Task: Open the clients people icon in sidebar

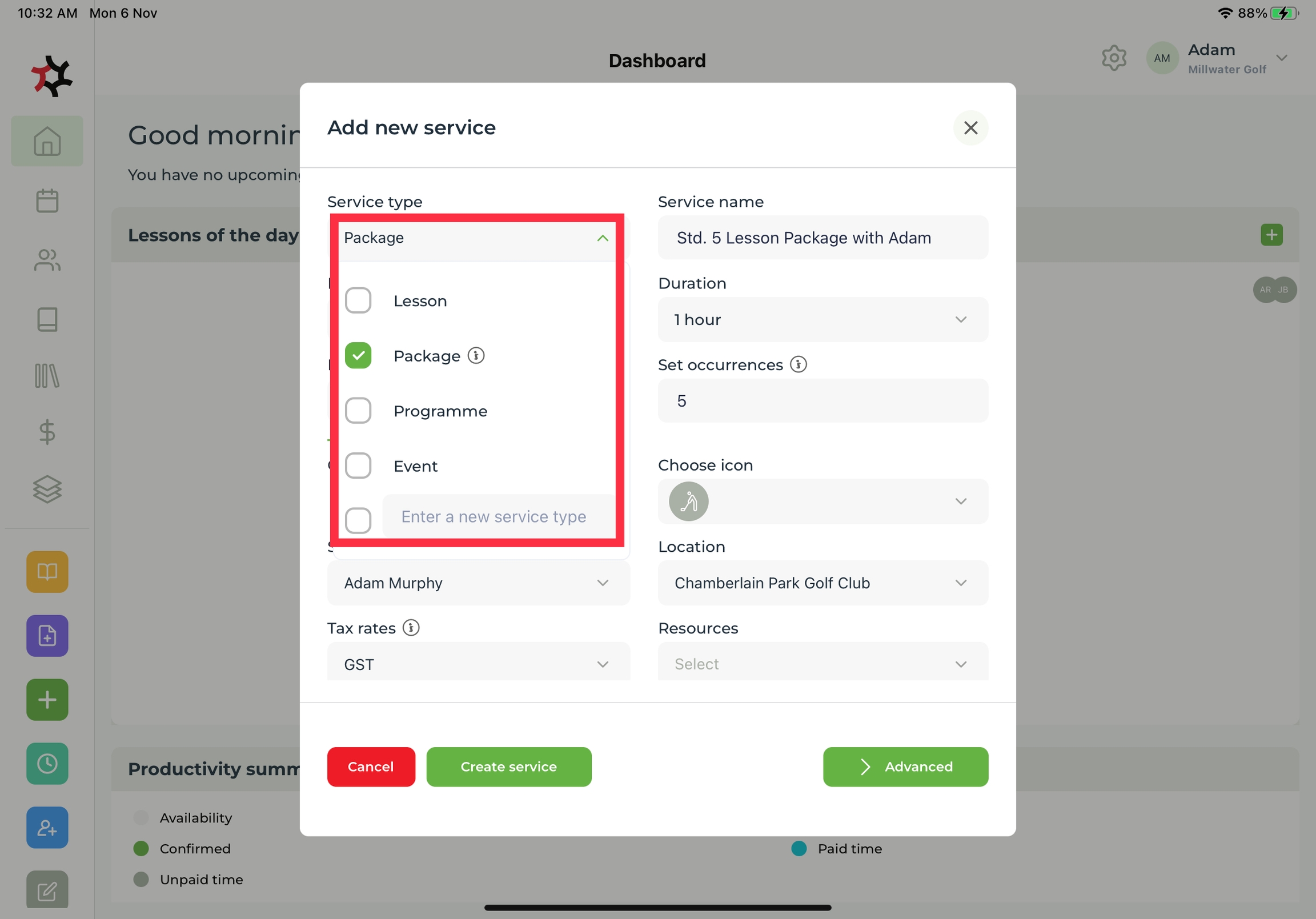Action: (x=47, y=260)
